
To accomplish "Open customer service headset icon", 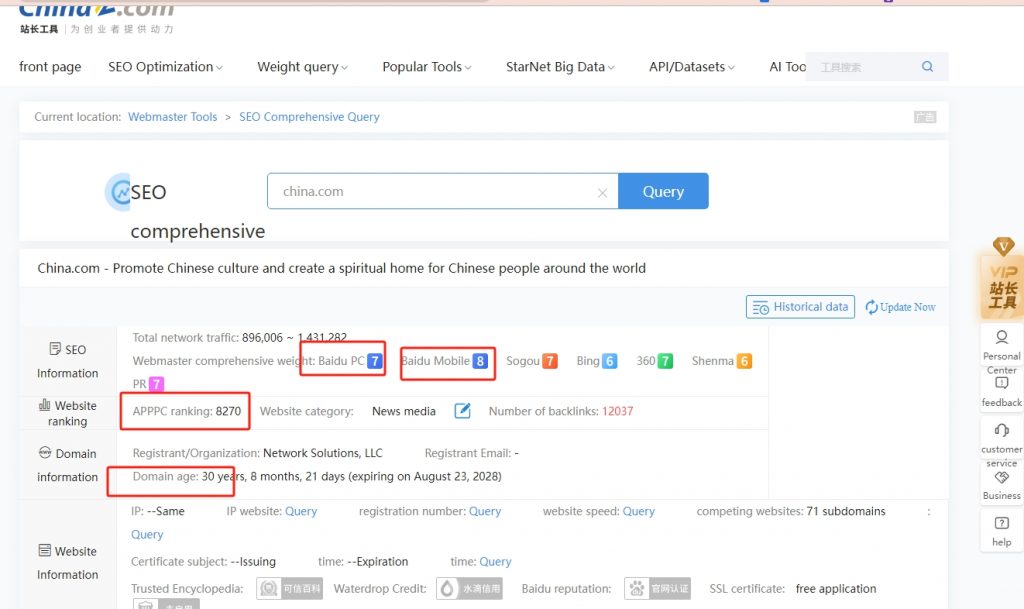I will pyautogui.click(x=1001, y=429).
